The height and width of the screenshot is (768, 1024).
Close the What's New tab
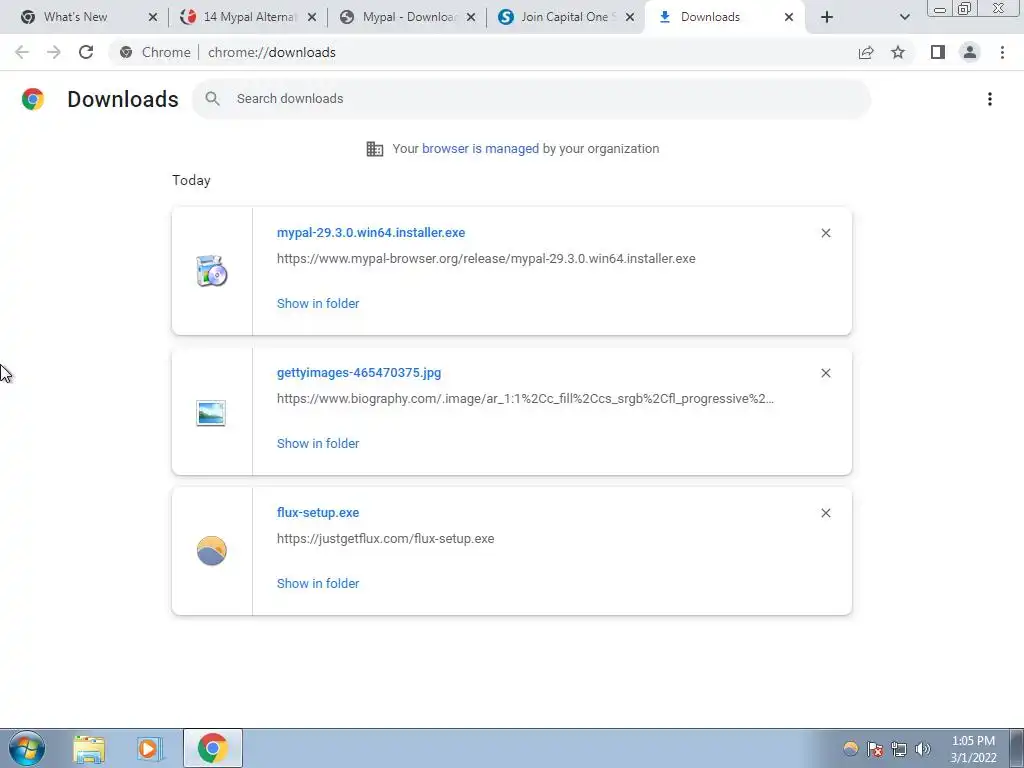click(x=153, y=17)
